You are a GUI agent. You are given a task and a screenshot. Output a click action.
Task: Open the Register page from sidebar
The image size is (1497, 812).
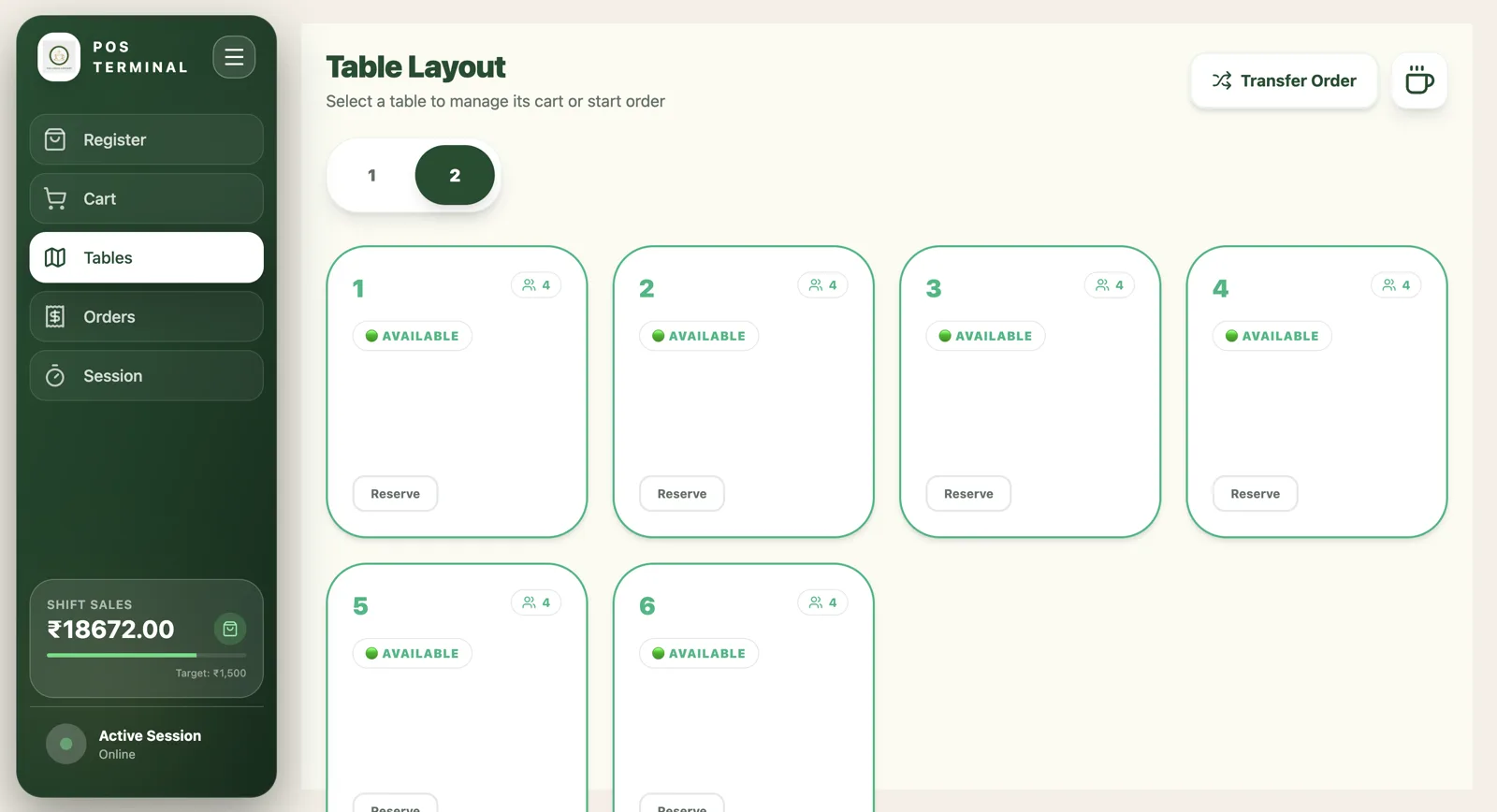147,139
